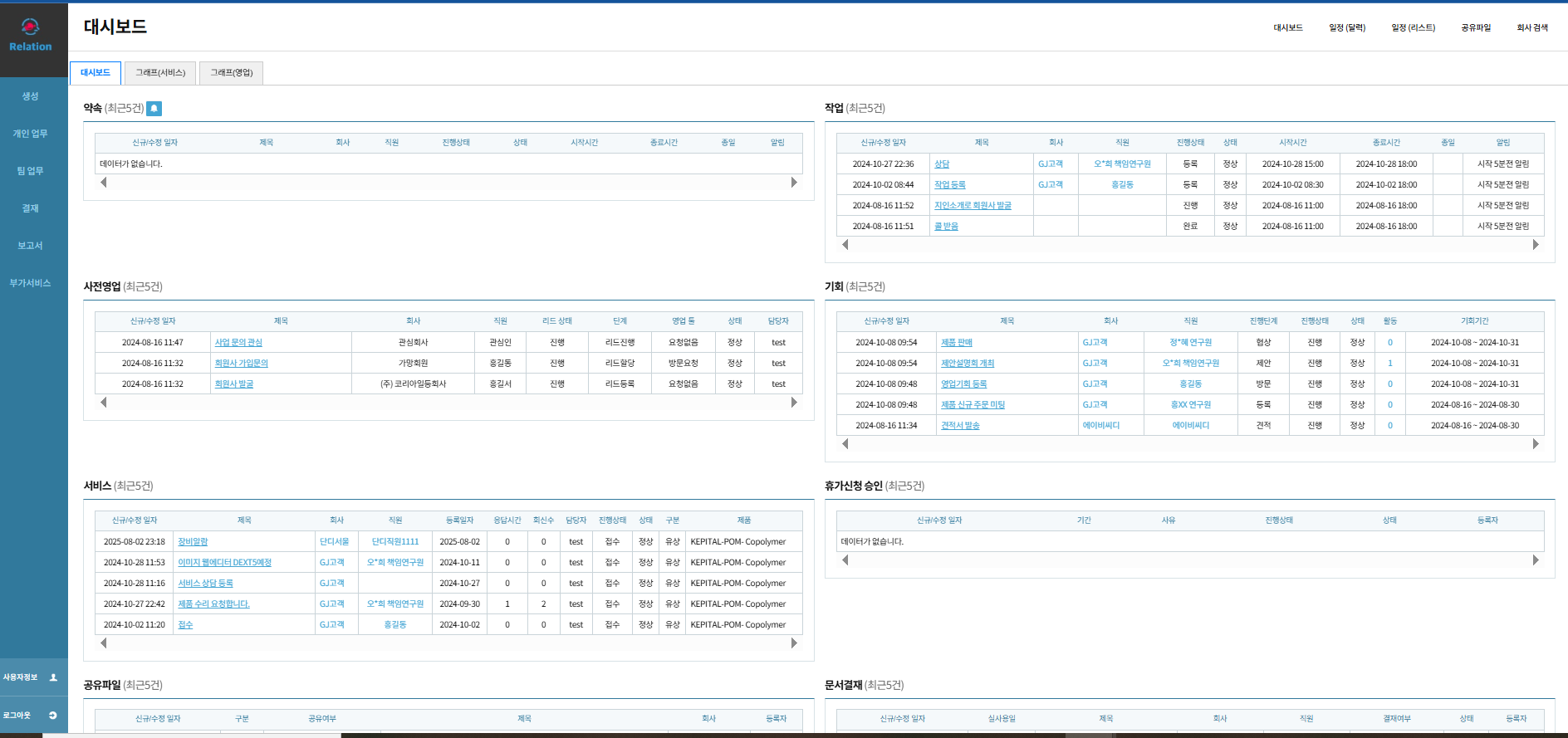Click the Relation logo in the sidebar
The height and width of the screenshot is (738, 1568).
pyautogui.click(x=31, y=37)
